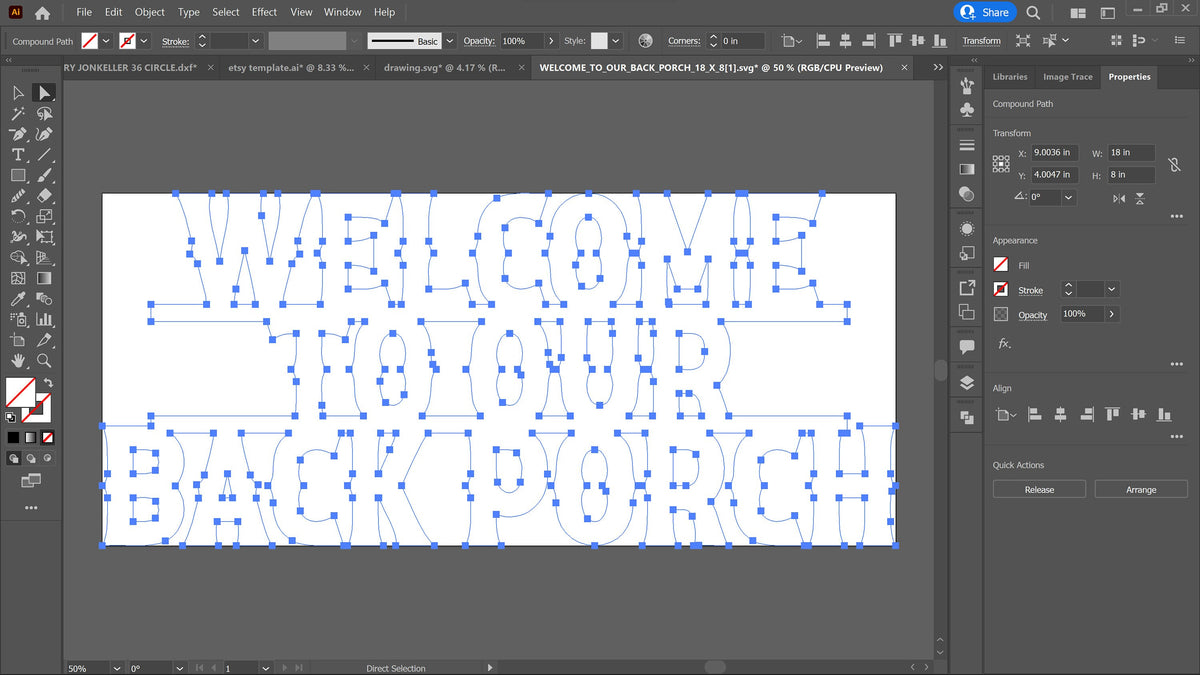Click the Stroke swatch in Appearance section
The height and width of the screenshot is (675, 1200).
pos(1001,289)
